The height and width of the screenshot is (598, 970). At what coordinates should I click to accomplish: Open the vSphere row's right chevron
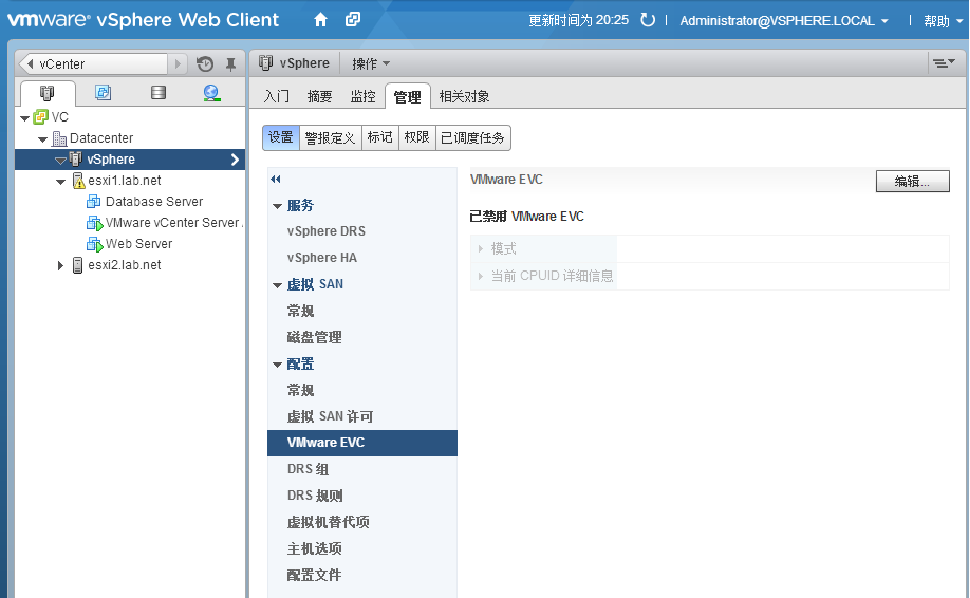click(x=234, y=160)
